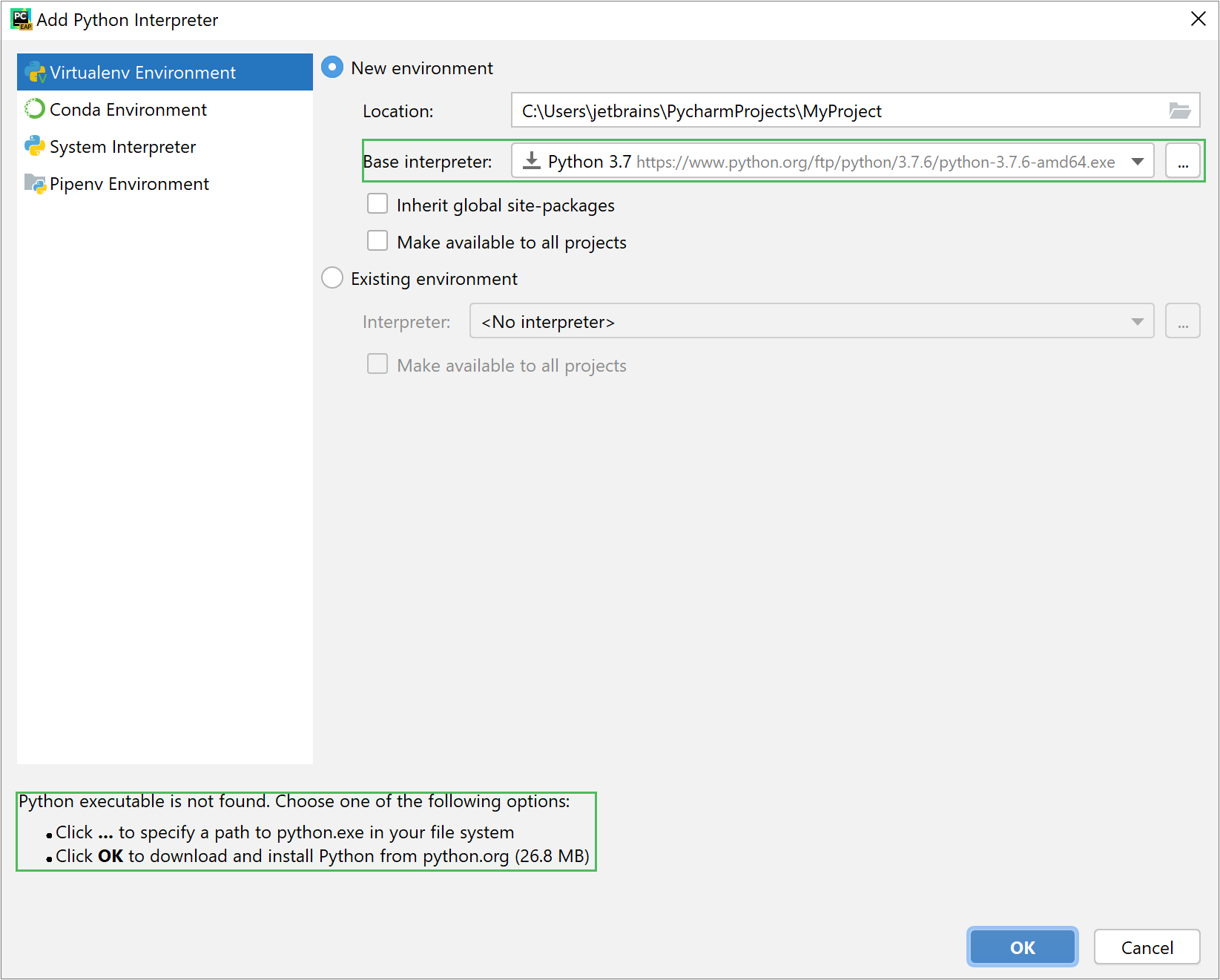Click the System Interpreter icon
1220x980 pixels.
(35, 146)
